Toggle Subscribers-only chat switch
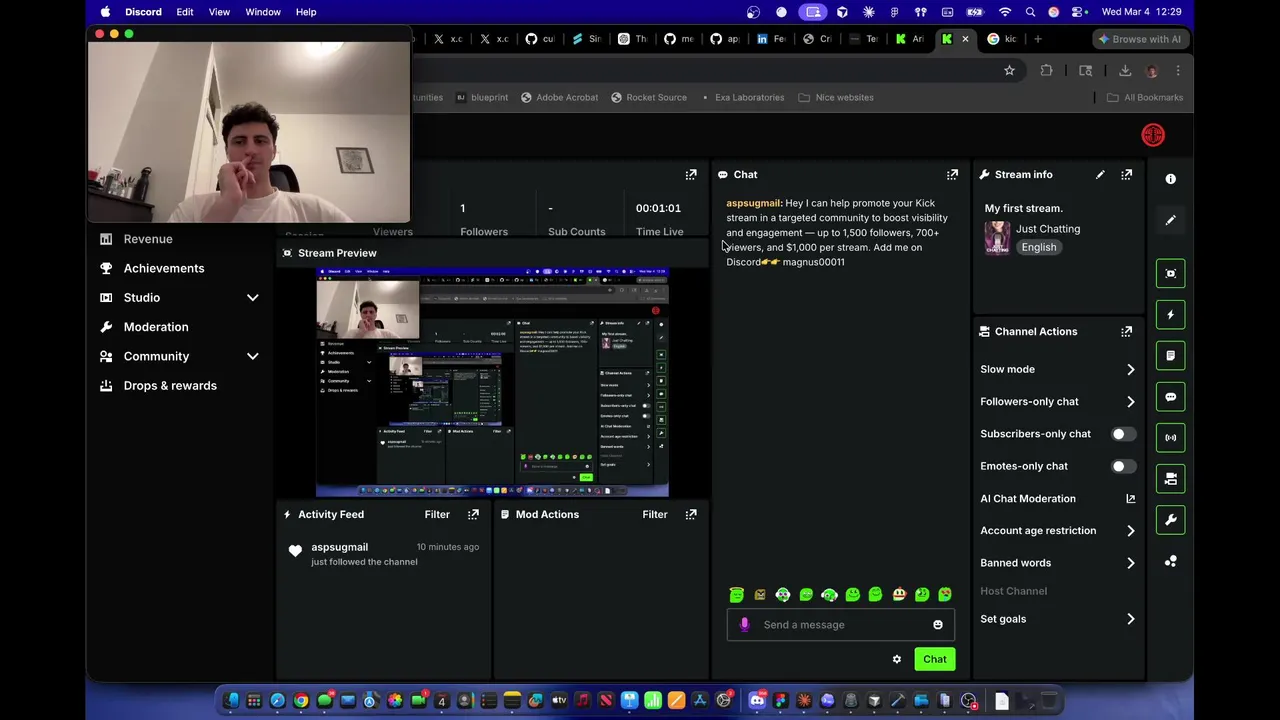This screenshot has width=1280, height=720. (x=1123, y=434)
